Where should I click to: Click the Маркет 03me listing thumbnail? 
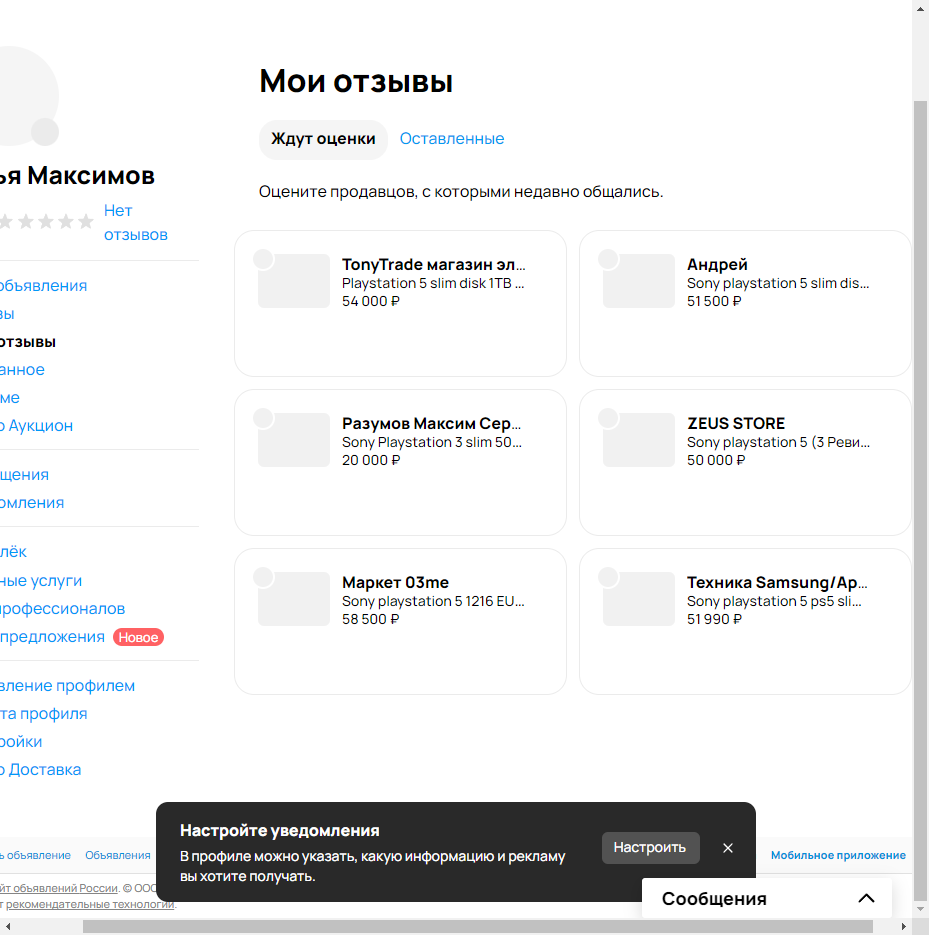pyautogui.click(x=294, y=599)
